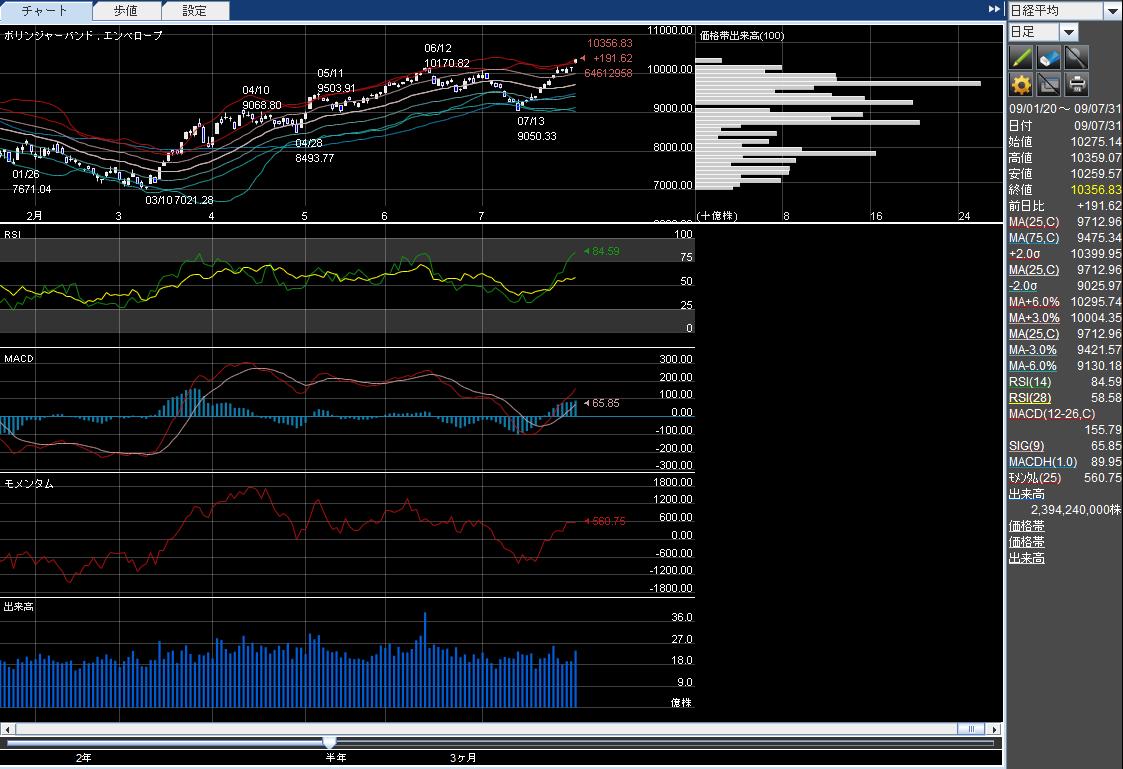This screenshot has width=1123, height=769.
Task: Click the horizontal scrollbar's left arrow
Action: tap(6, 728)
